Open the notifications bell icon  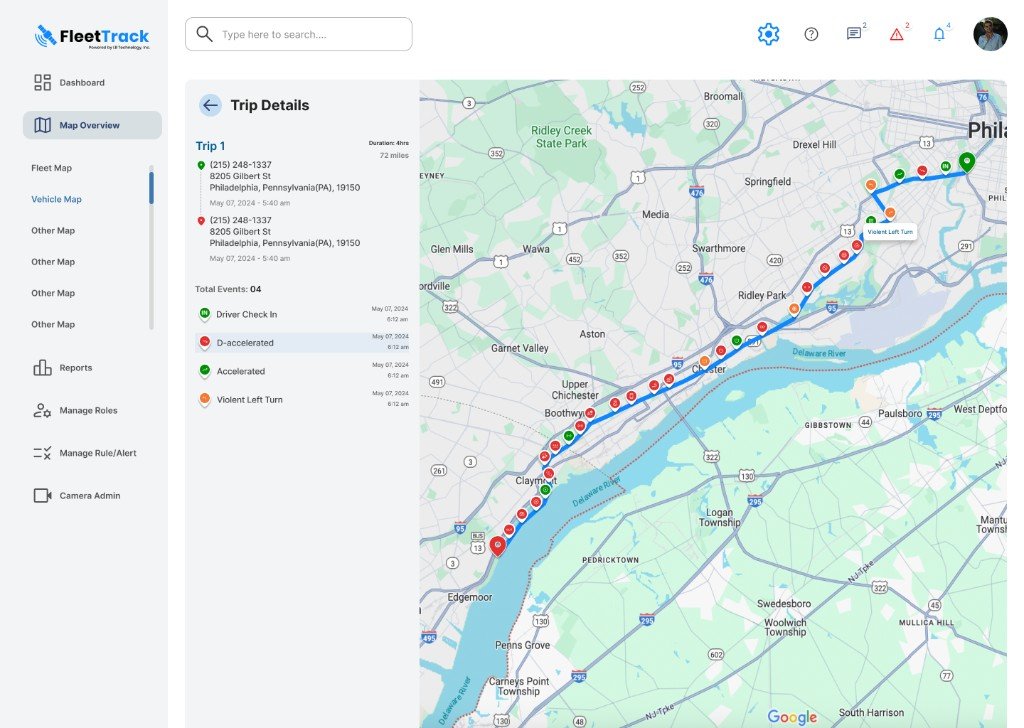(939, 34)
